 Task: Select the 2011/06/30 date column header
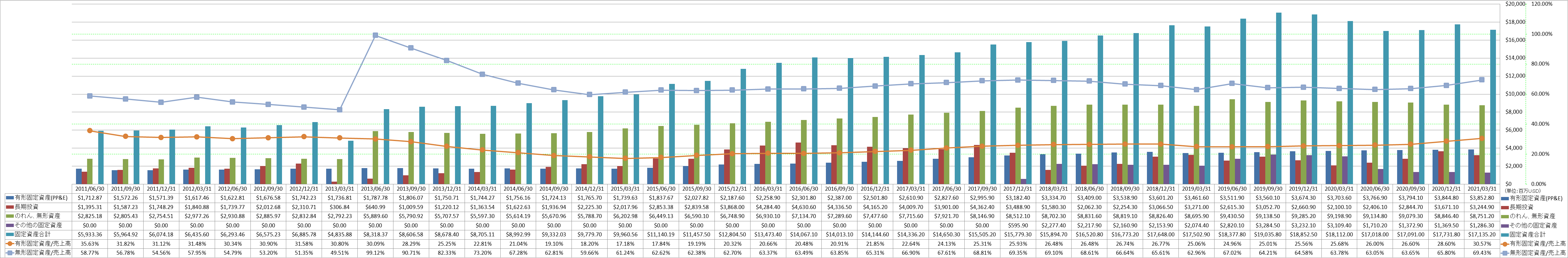coord(90,189)
